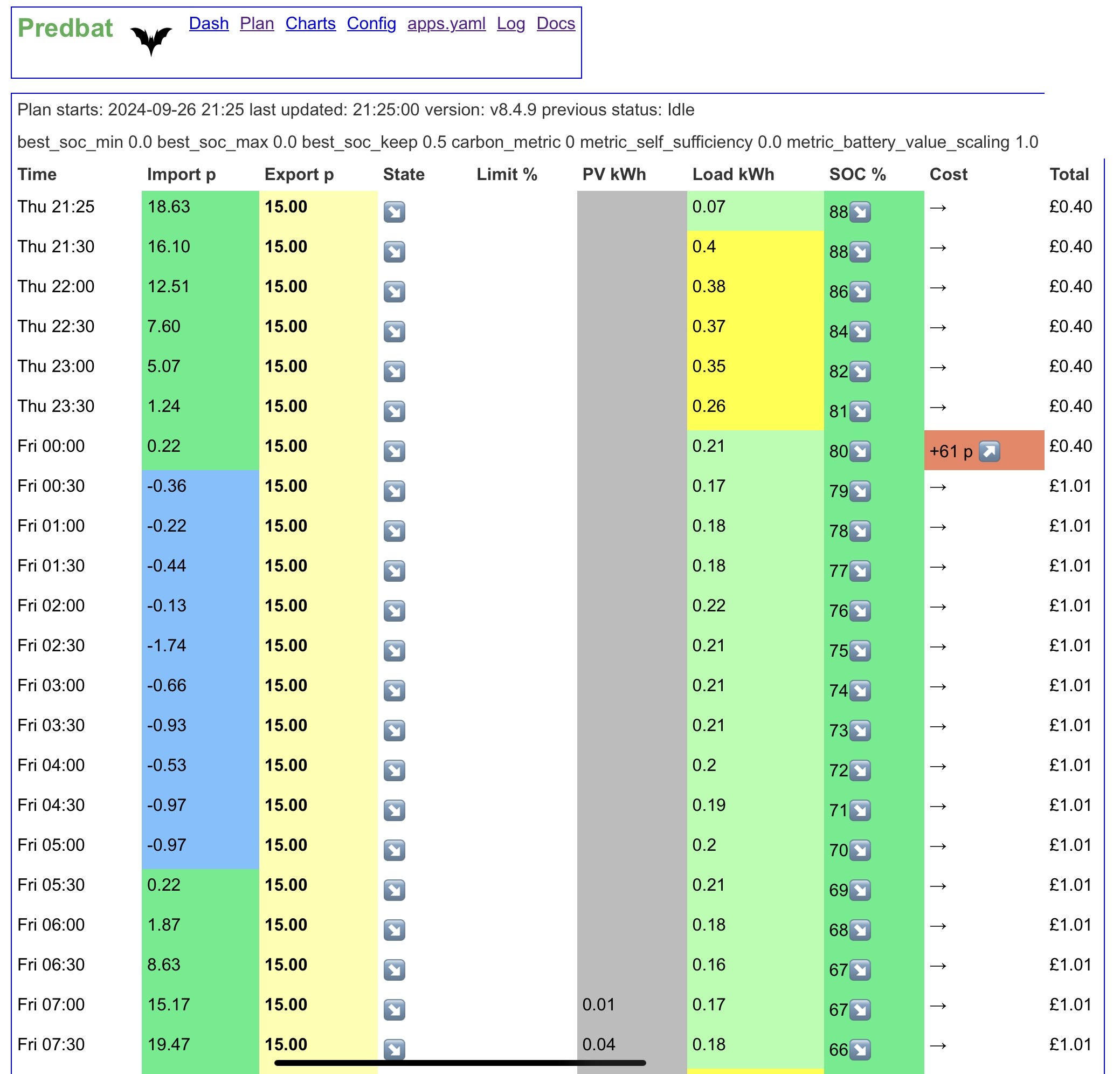1120x1074 pixels.
Task: Click the State arrow icon for Thu 21:25
Action: coord(395,212)
